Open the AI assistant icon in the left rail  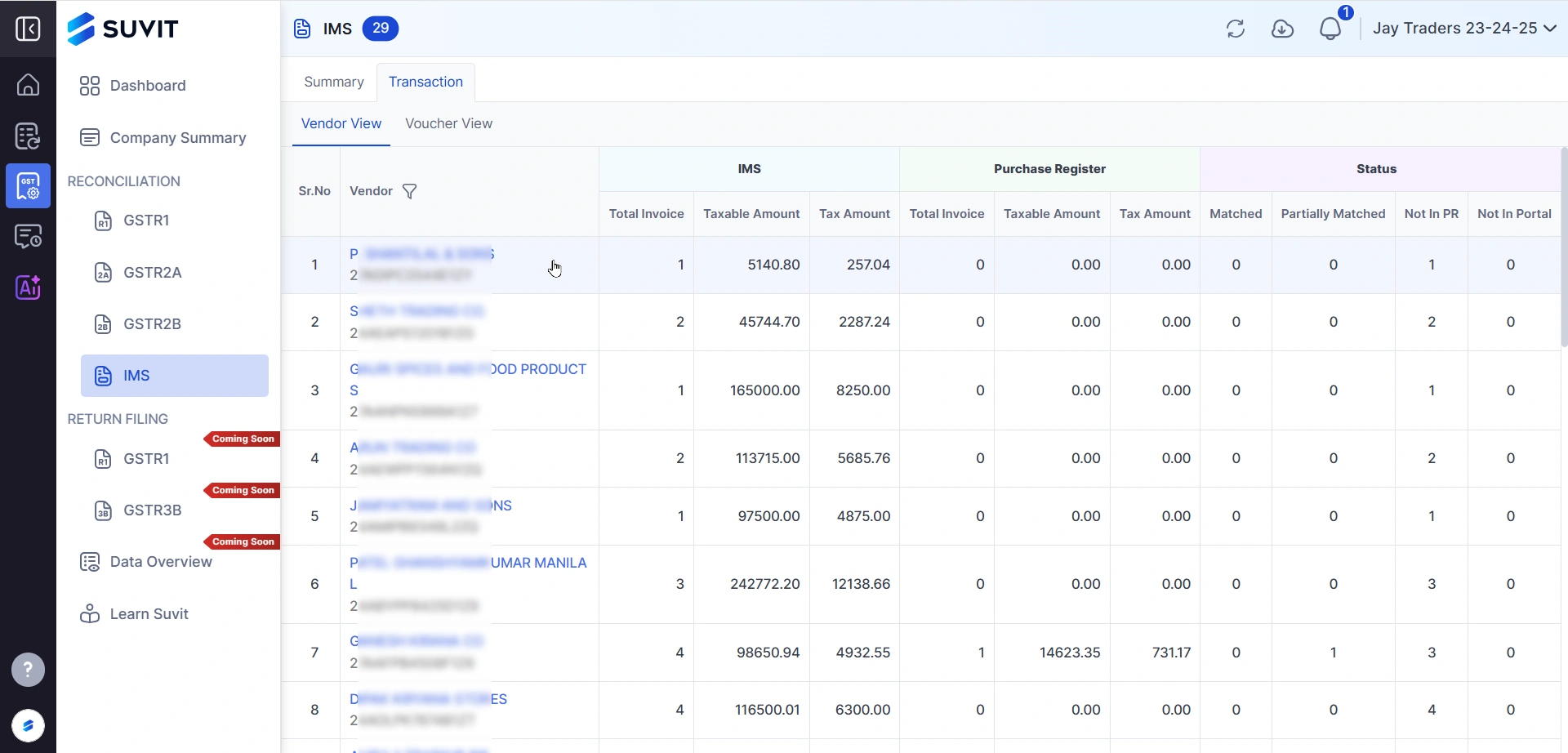28,287
